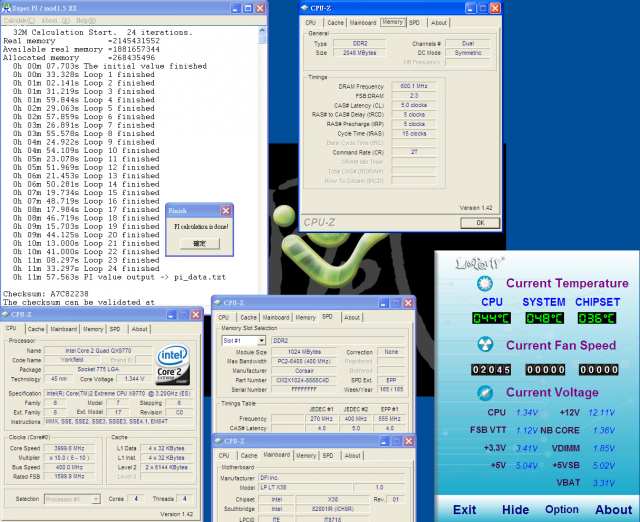This screenshot has height=522, width=640.
Task: Click the Super PI title bar icon
Action: coord(6,8)
